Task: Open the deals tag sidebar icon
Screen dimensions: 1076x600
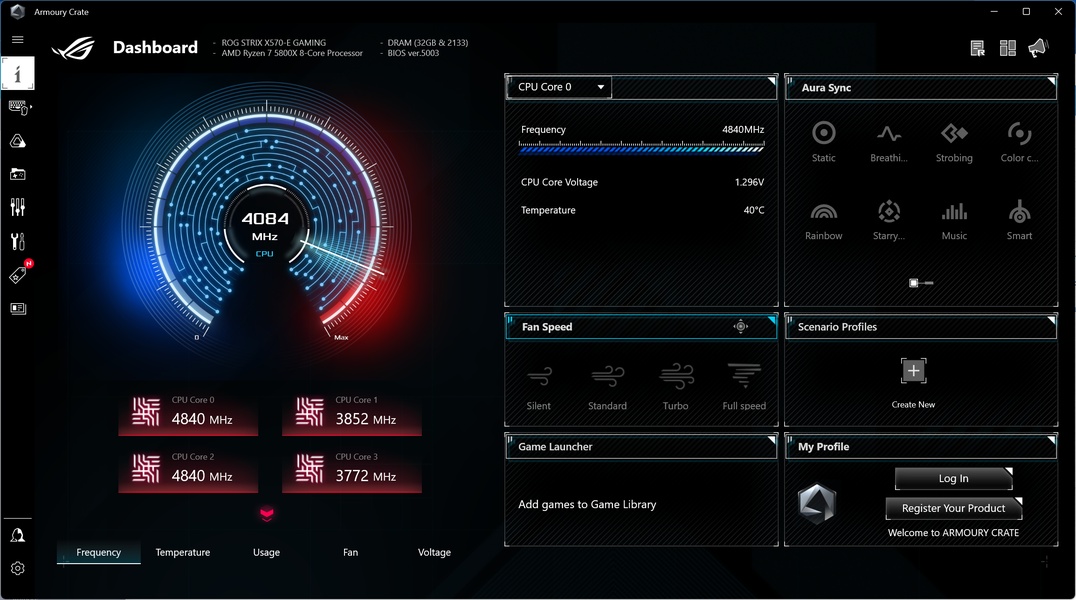Action: coord(18,275)
